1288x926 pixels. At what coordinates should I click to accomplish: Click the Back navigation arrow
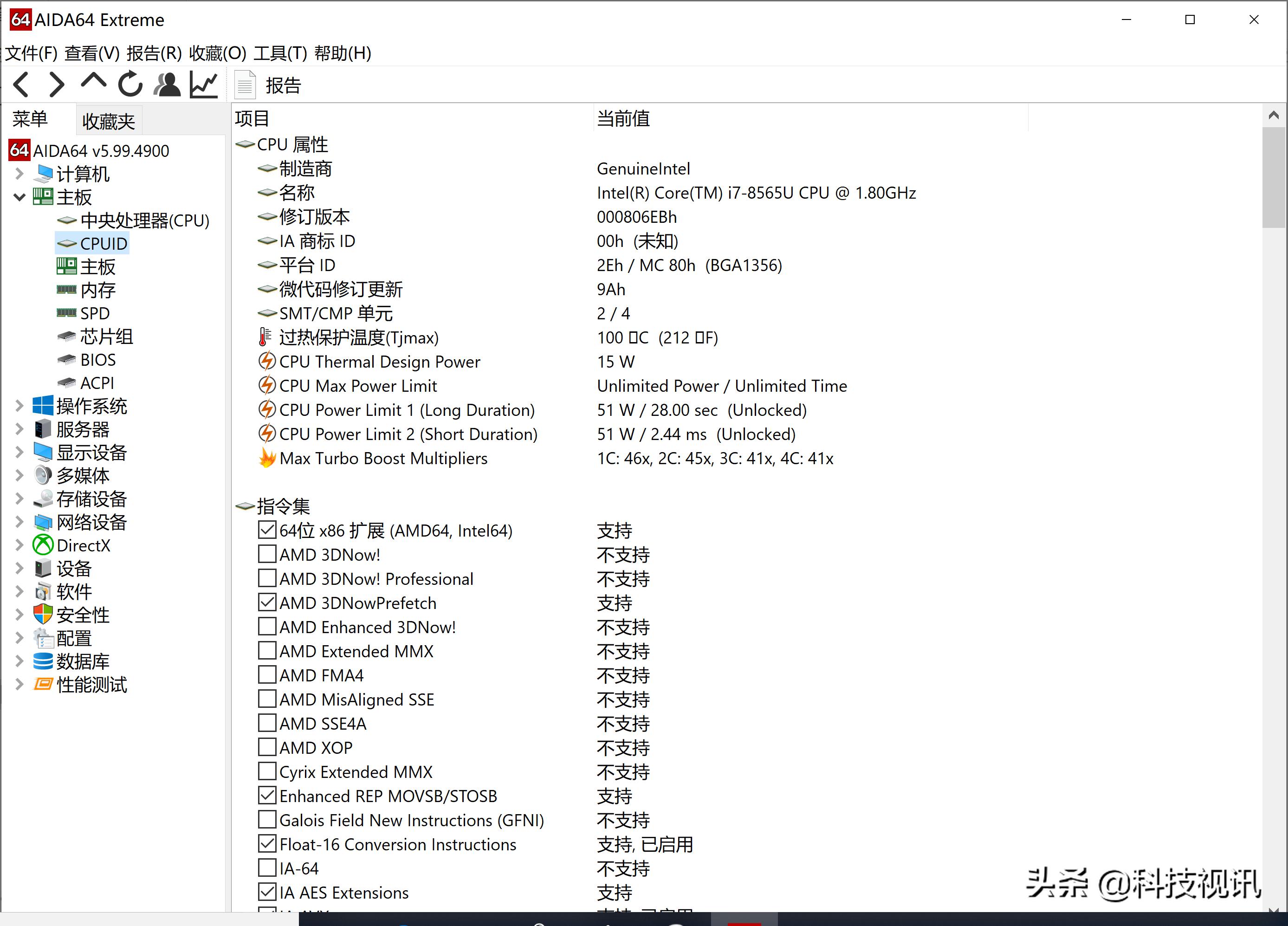[21, 84]
